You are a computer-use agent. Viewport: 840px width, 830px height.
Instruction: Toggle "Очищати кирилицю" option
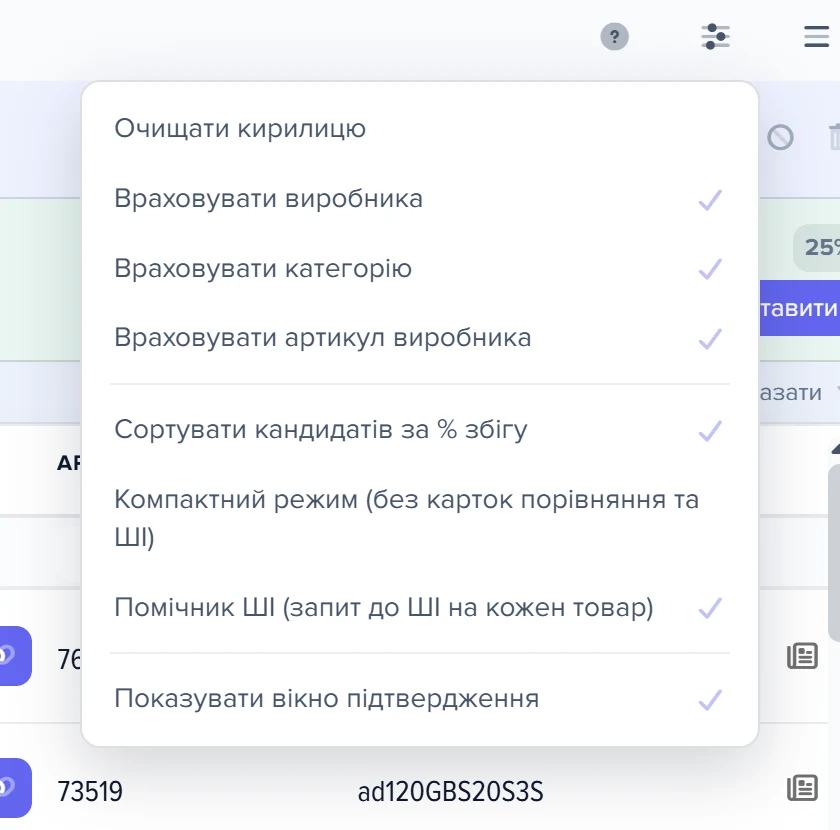click(x=419, y=129)
